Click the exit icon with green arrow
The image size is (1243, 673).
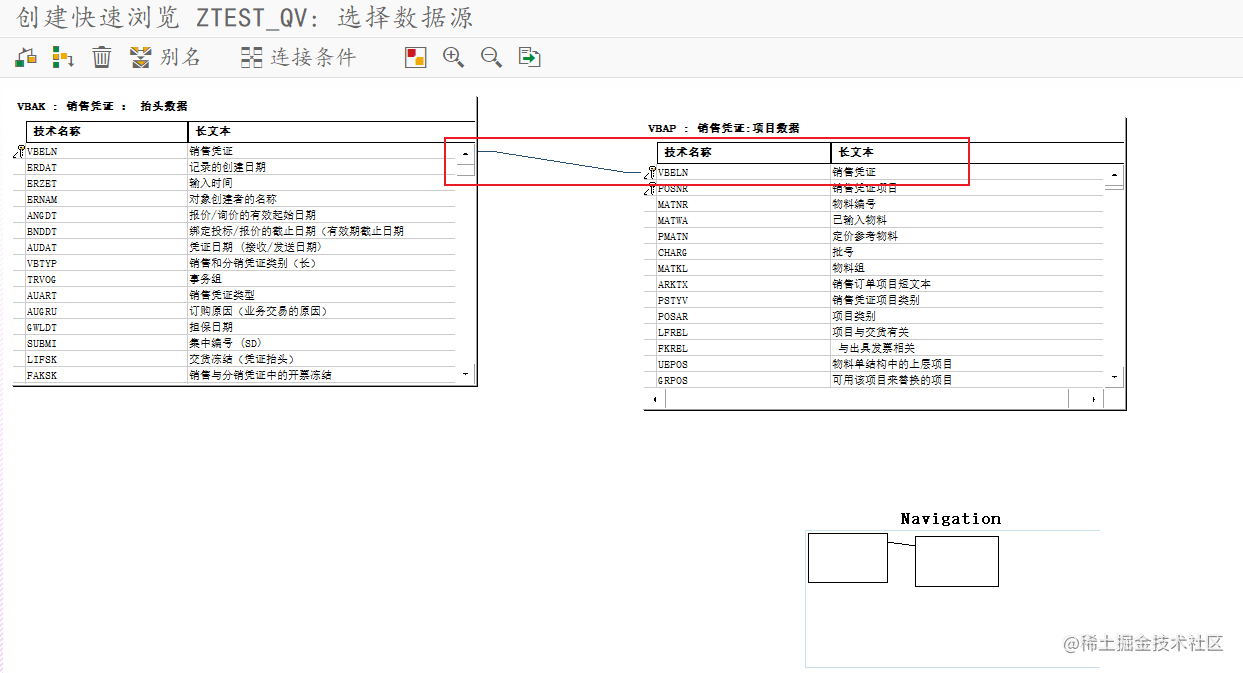coord(529,57)
